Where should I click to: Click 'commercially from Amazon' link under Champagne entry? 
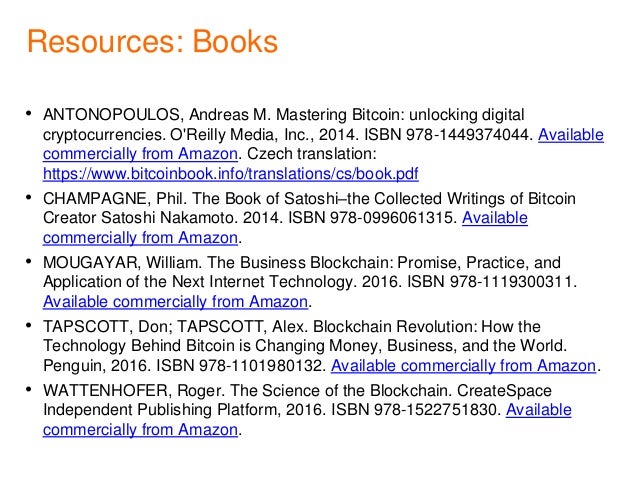point(140,238)
